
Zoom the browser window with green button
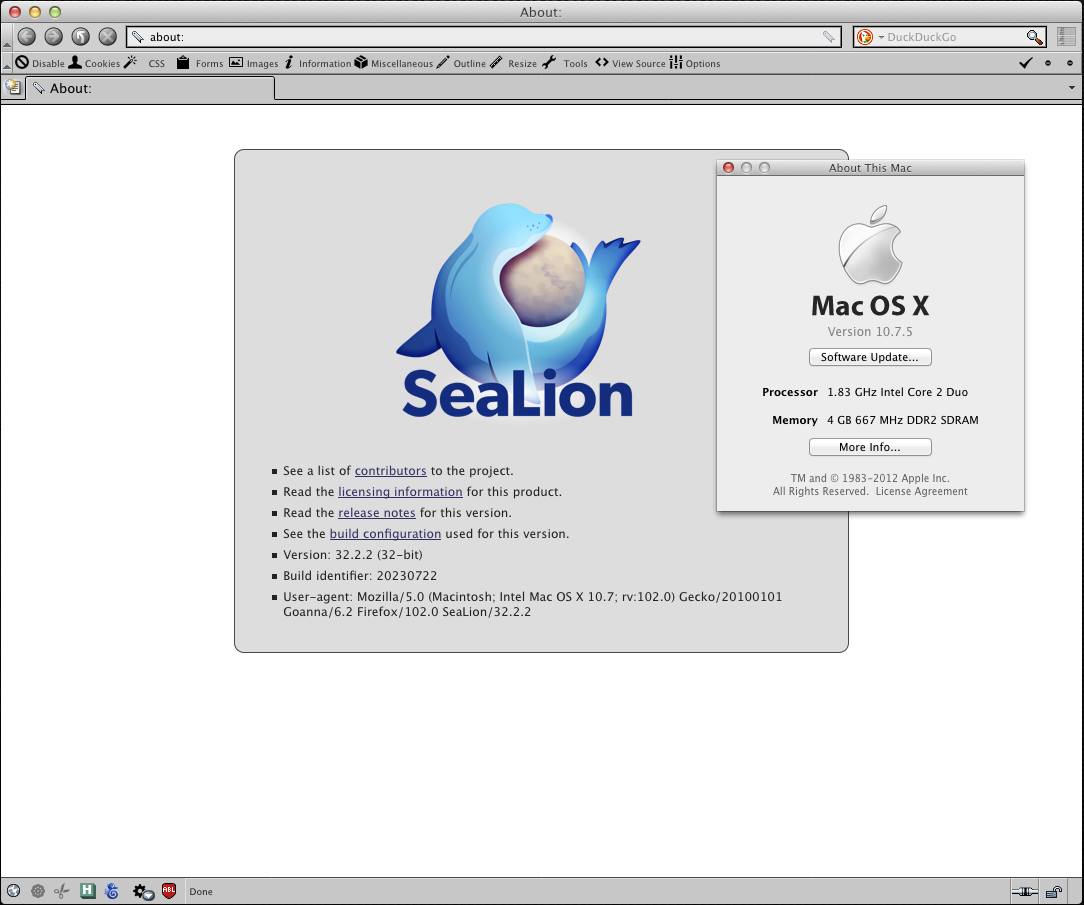click(55, 12)
